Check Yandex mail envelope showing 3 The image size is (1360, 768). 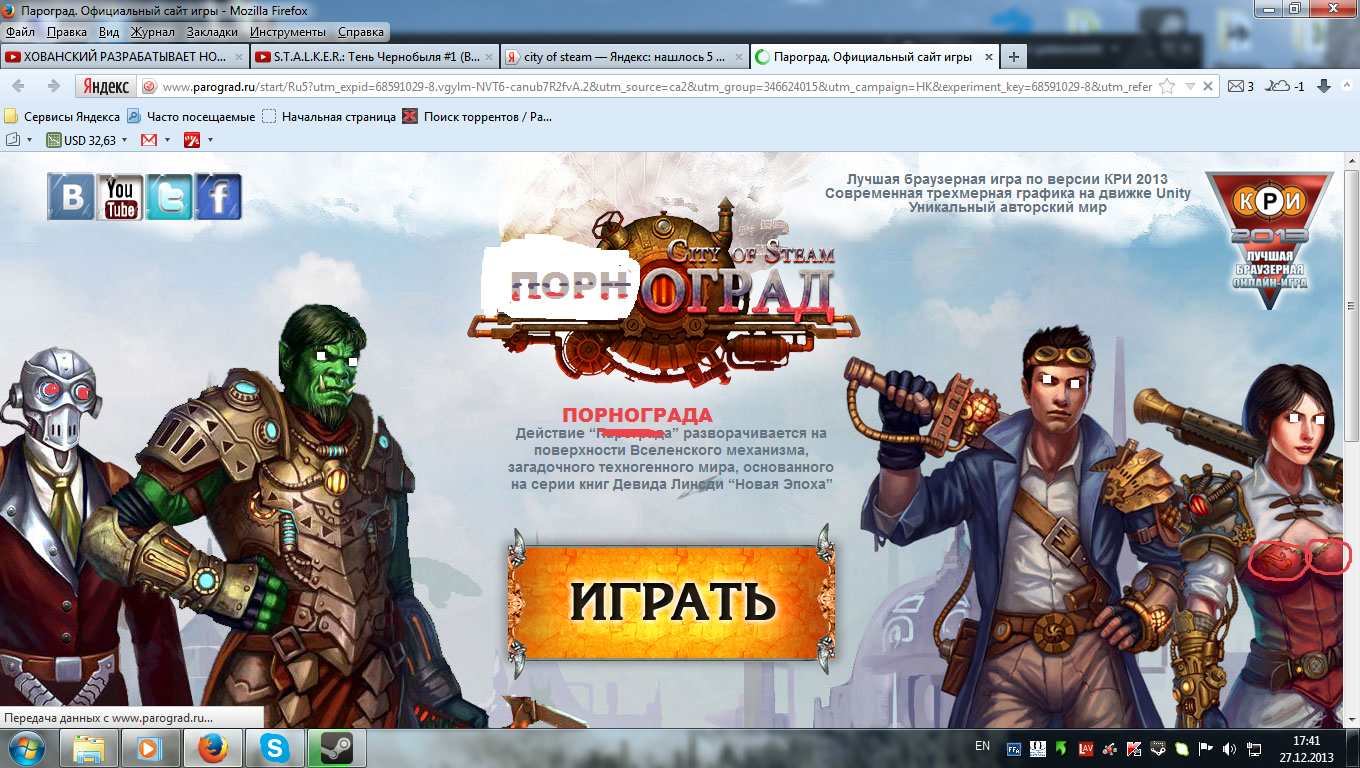(1241, 87)
